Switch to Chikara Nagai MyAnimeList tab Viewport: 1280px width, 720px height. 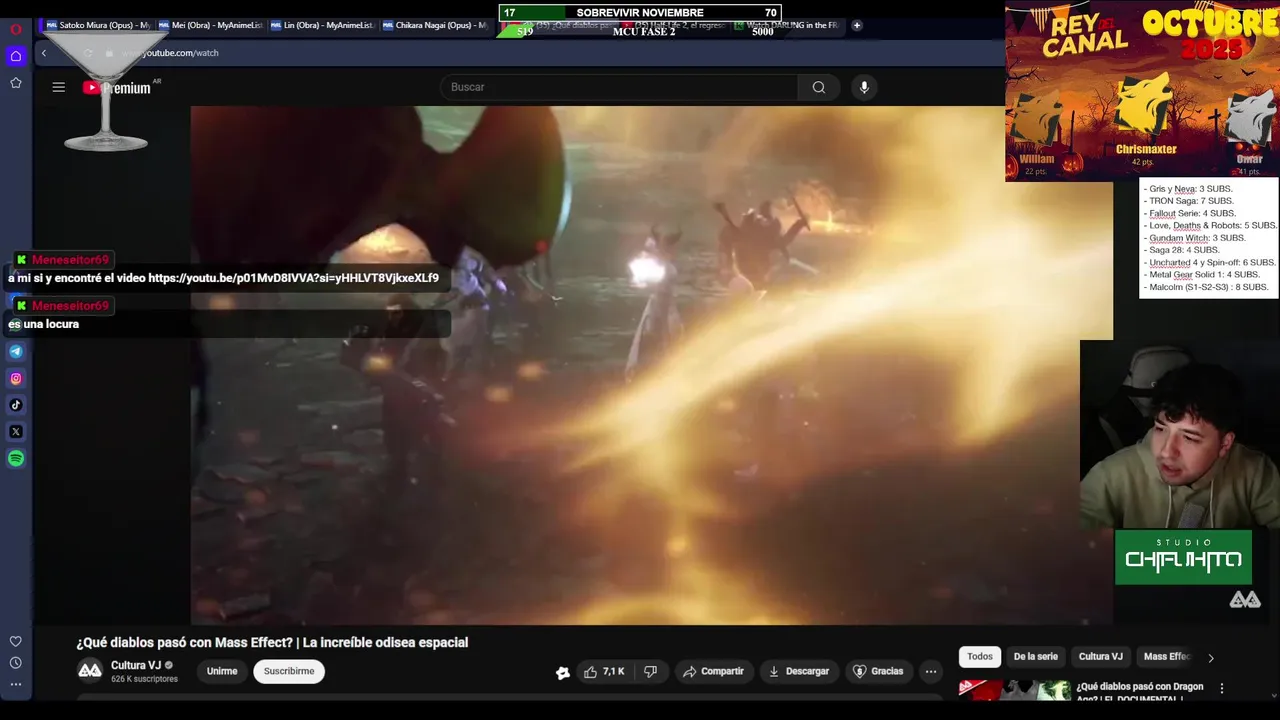(434, 25)
